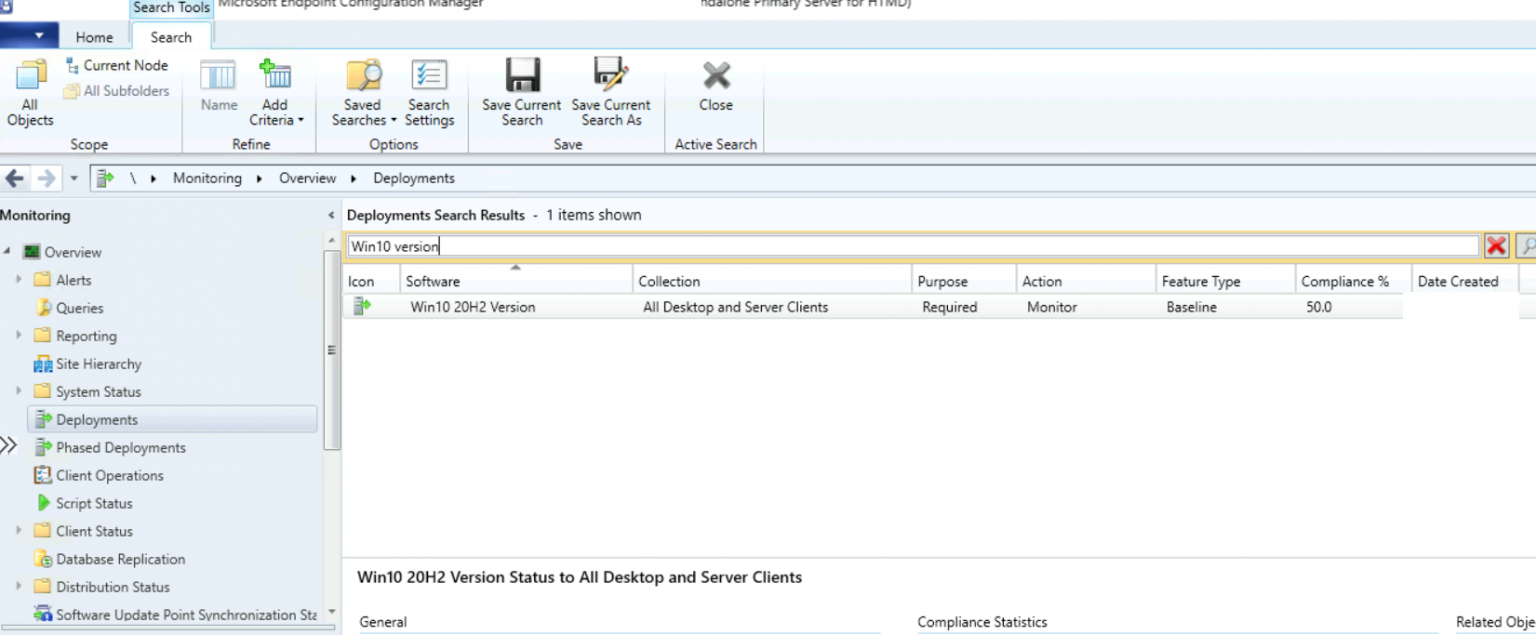The image size is (1536, 635).
Task: Select Current Node scope option
Action: coord(116,65)
